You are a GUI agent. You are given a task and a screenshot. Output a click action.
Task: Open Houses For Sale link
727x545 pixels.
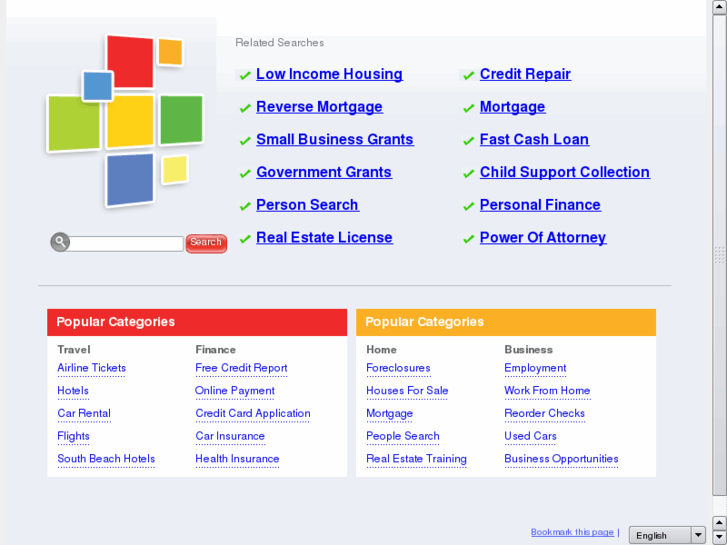pyautogui.click(x=407, y=391)
